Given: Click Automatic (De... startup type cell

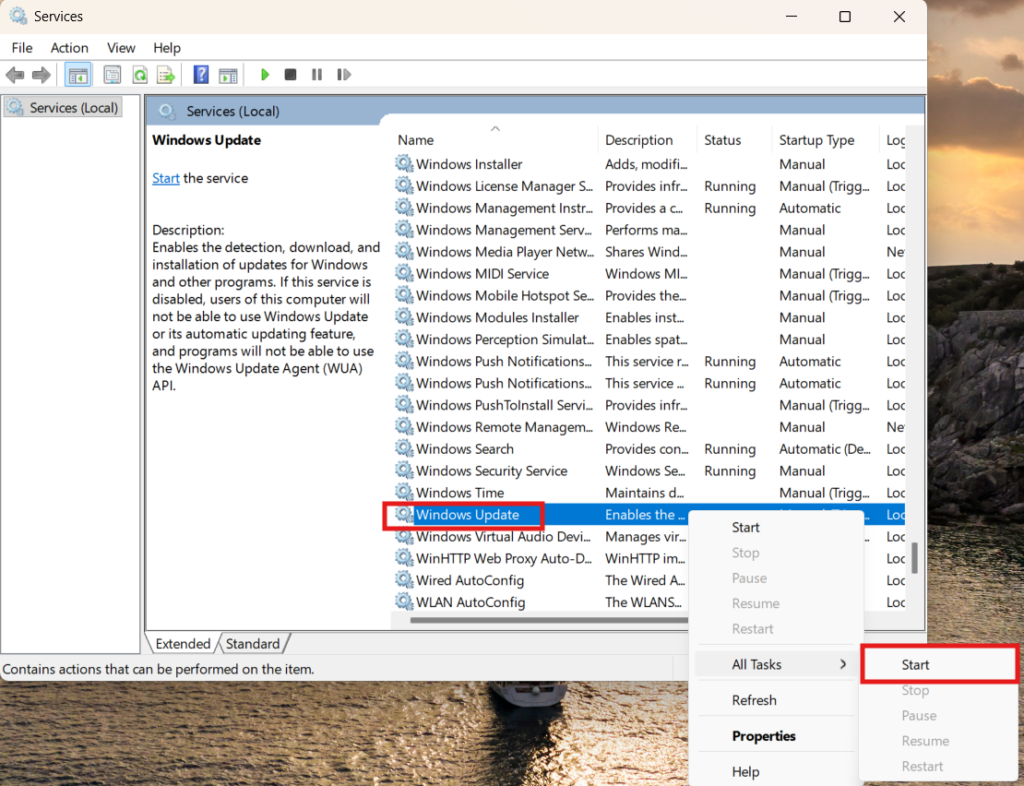Looking at the screenshot, I should pyautogui.click(x=824, y=448).
